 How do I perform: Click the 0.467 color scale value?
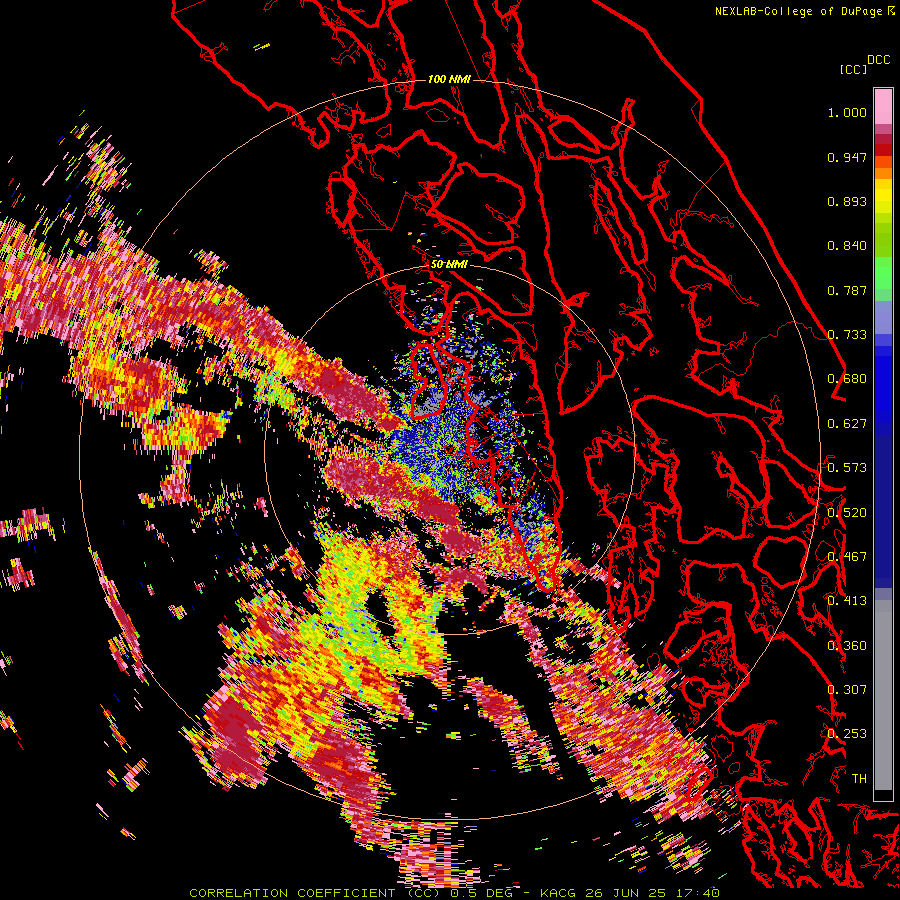point(847,557)
